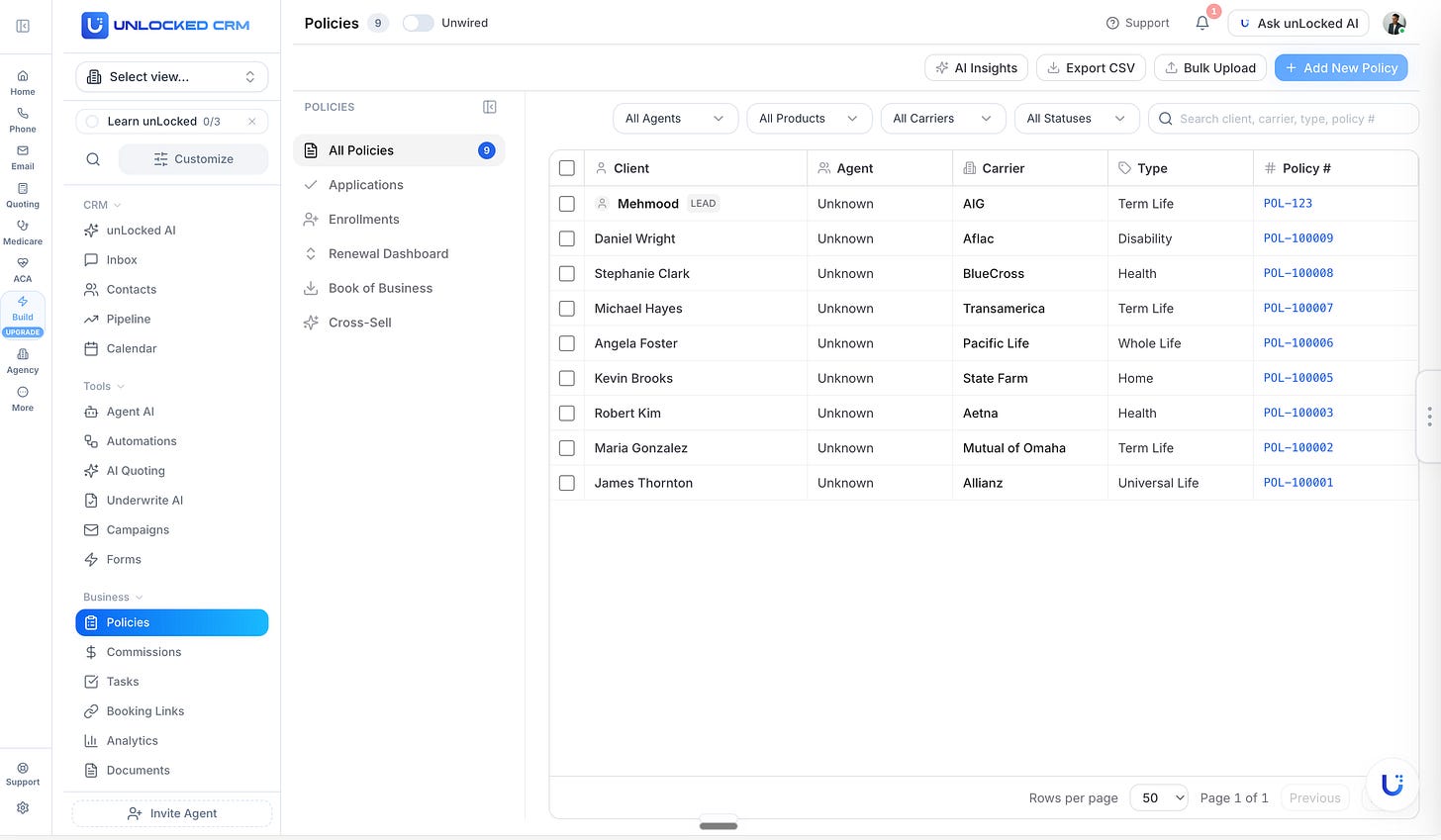Open the All Carriers filter dropdown
This screenshot has width=1441, height=840.
point(942,119)
